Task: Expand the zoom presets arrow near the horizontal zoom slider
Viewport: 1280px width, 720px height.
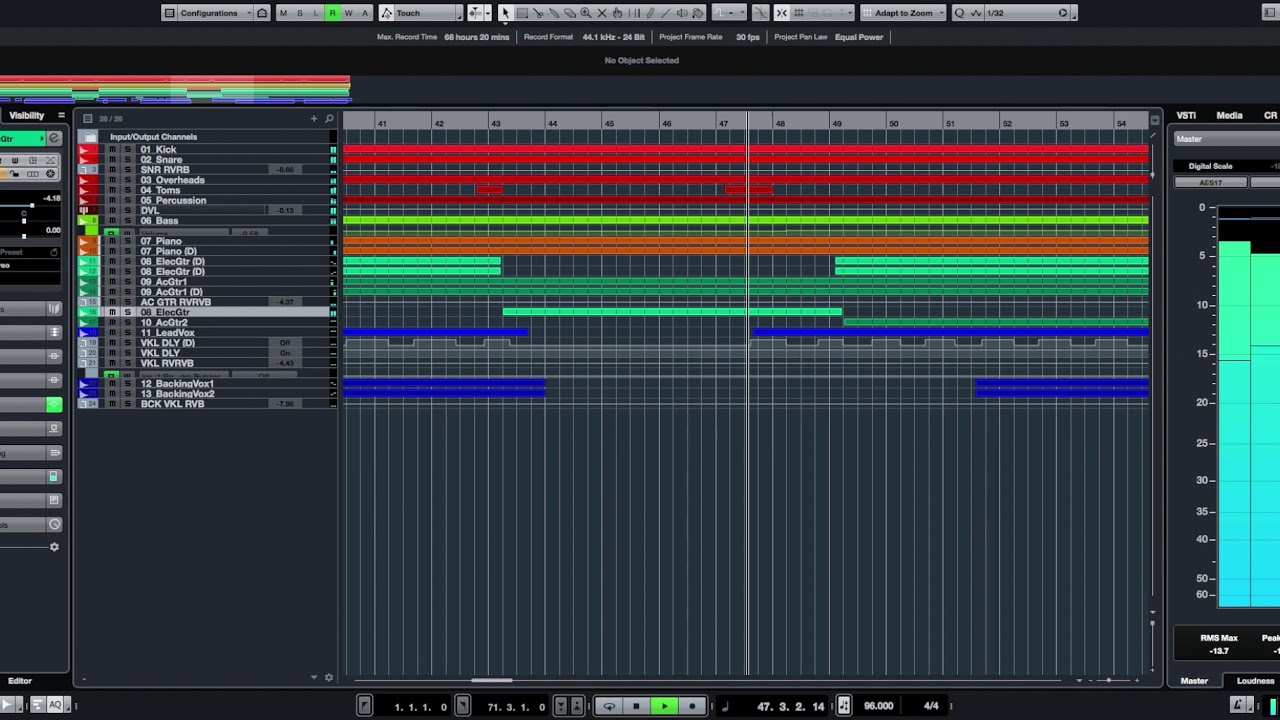Action: (1079, 680)
